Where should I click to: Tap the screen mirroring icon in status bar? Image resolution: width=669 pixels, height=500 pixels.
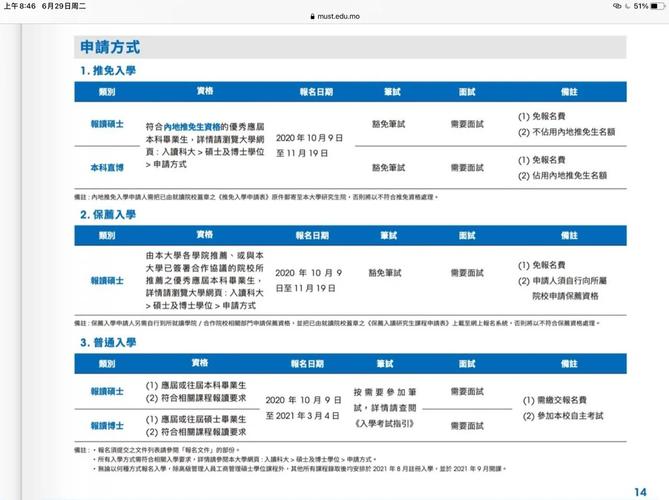coord(617,6)
